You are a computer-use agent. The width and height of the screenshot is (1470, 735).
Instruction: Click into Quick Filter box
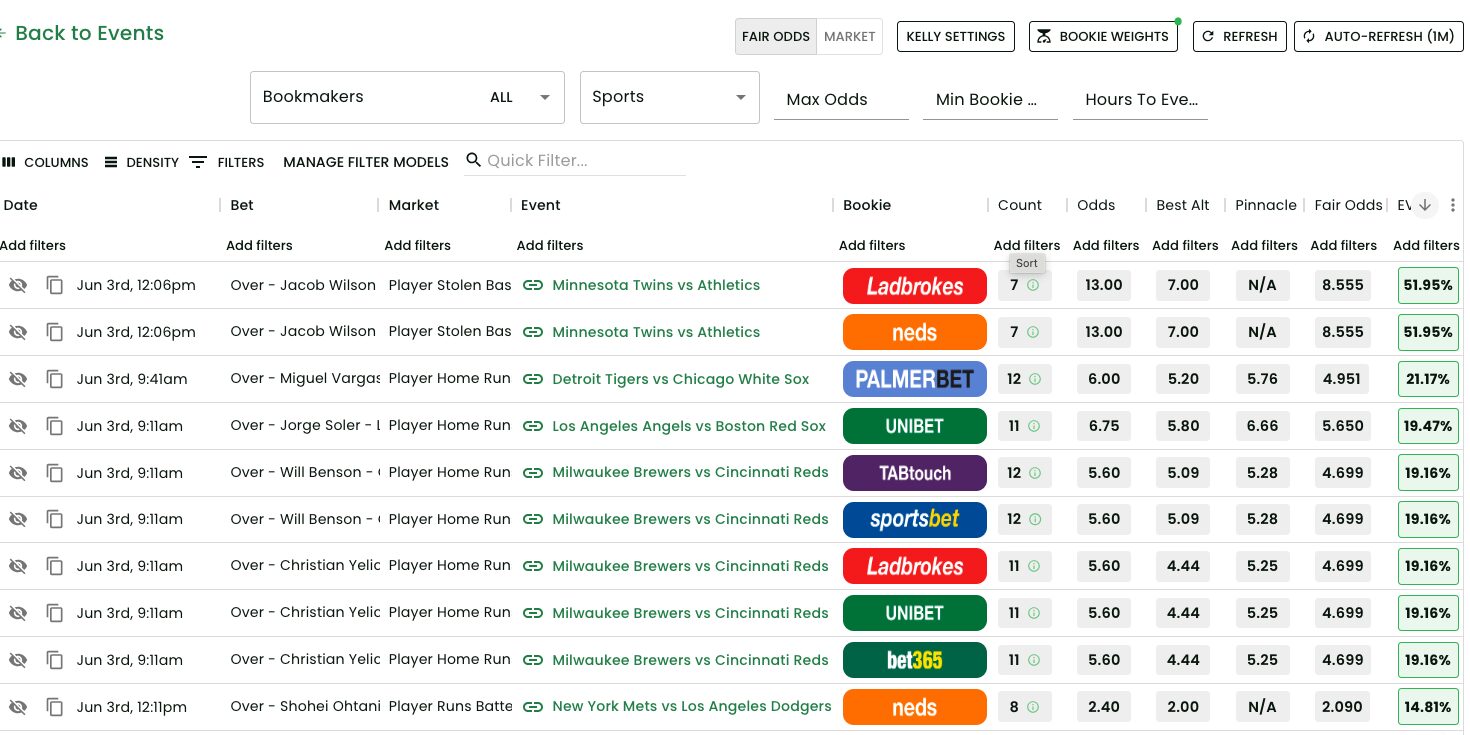click(x=585, y=161)
